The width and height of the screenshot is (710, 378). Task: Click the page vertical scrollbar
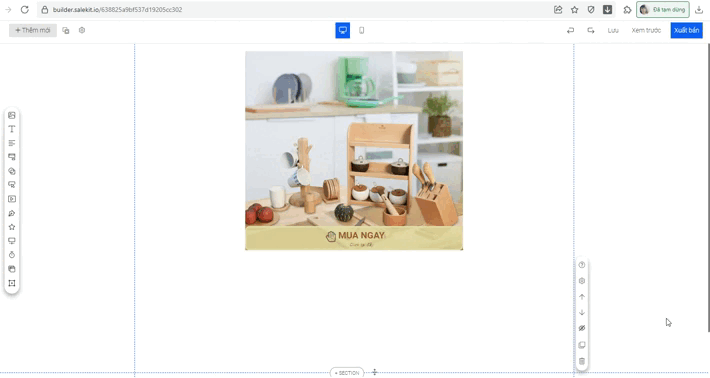click(x=708, y=188)
